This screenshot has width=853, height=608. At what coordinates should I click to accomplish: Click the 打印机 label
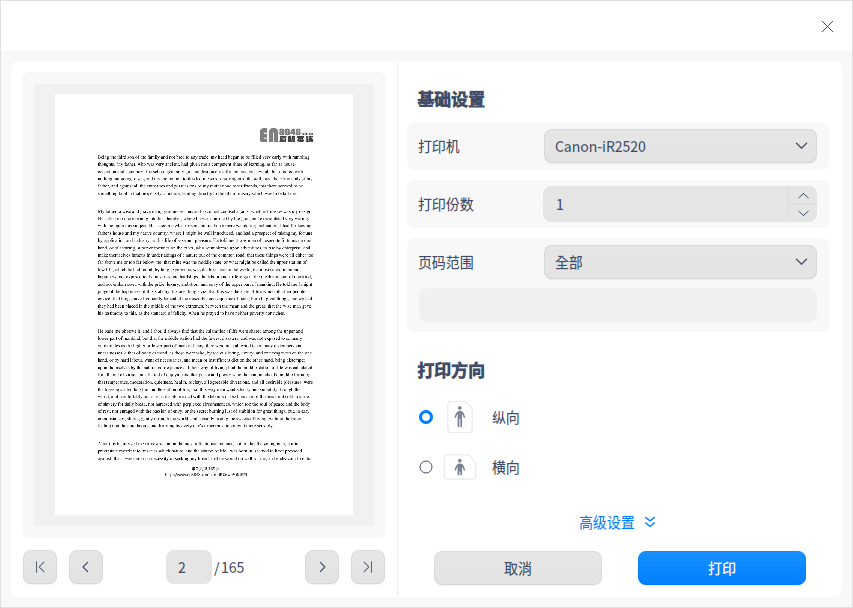pyautogui.click(x=439, y=147)
